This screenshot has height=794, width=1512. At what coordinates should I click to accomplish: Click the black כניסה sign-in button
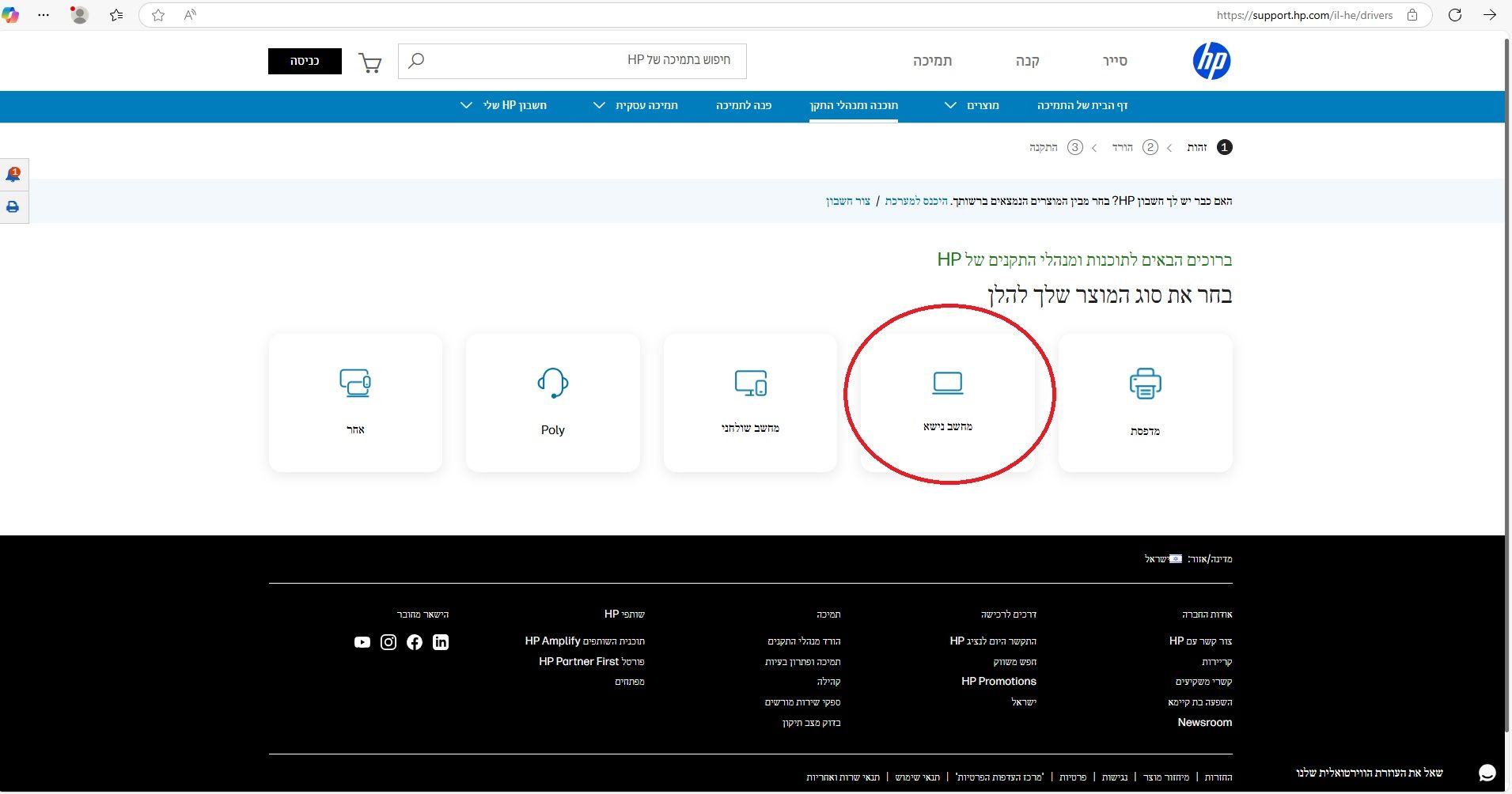(x=305, y=61)
